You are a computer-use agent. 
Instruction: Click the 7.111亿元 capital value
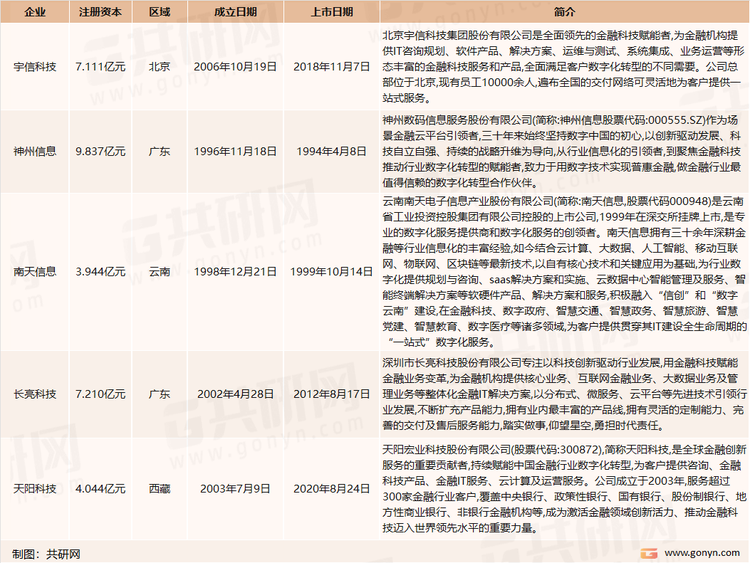[x=100, y=66]
